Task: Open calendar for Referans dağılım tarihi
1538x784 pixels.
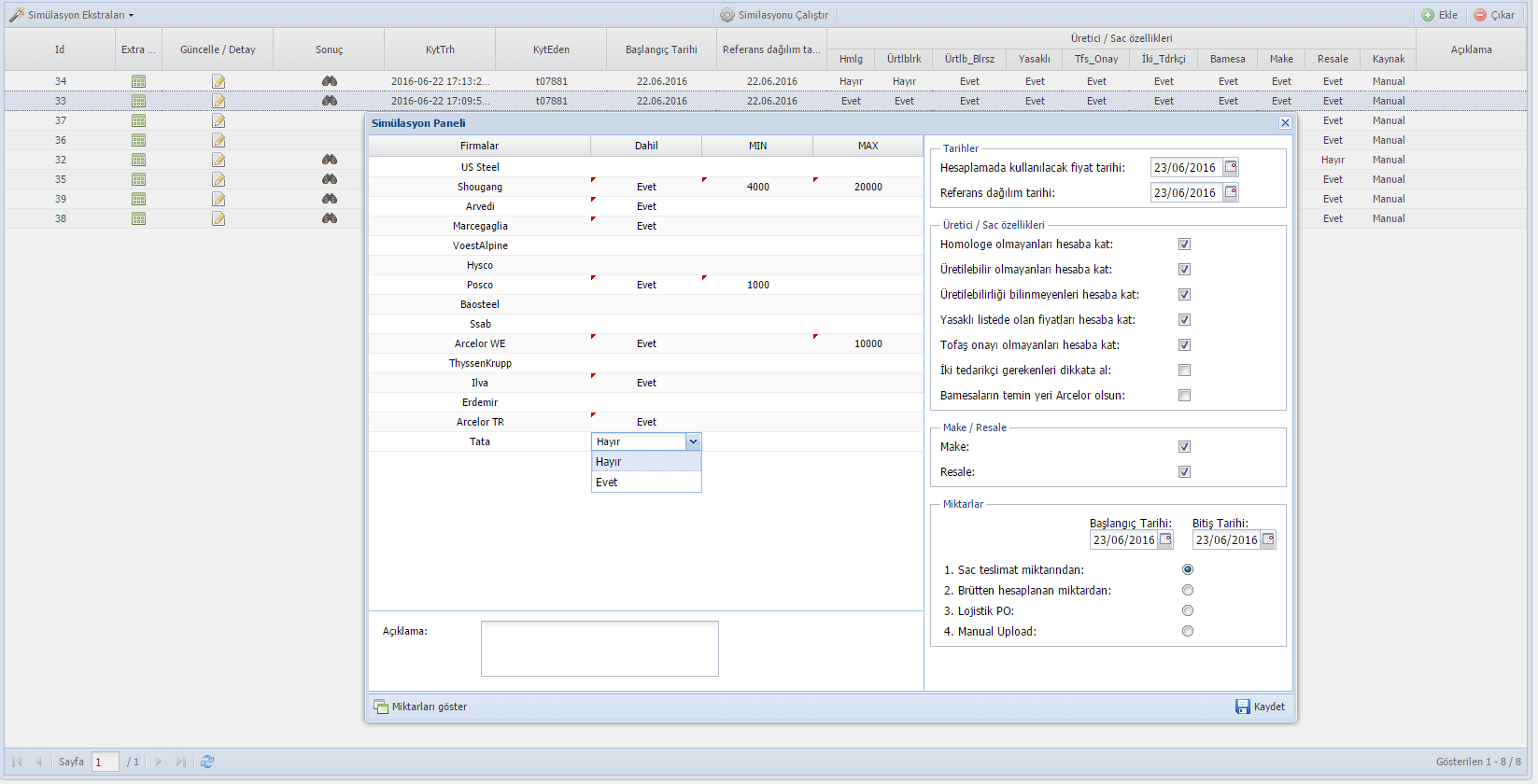Action: coord(1231,192)
